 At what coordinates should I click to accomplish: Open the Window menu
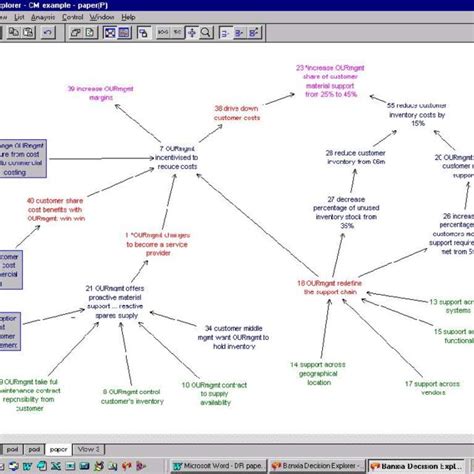point(102,17)
